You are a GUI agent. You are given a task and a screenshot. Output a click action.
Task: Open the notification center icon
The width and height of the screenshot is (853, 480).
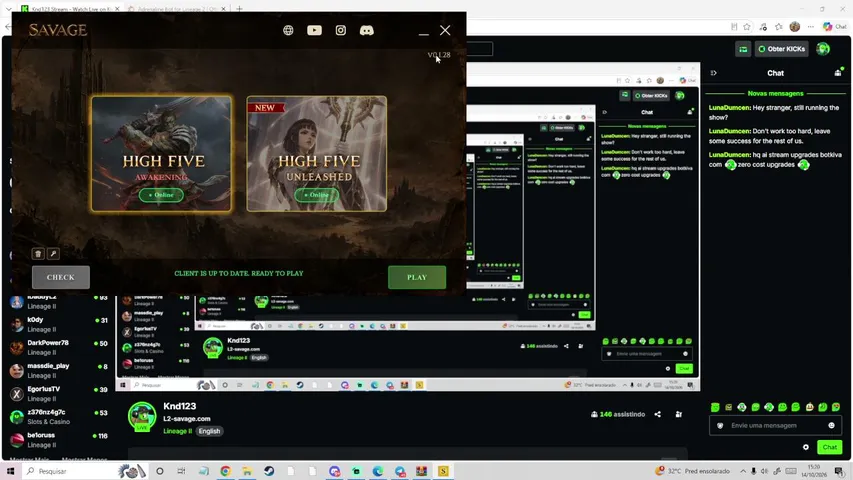point(839,471)
